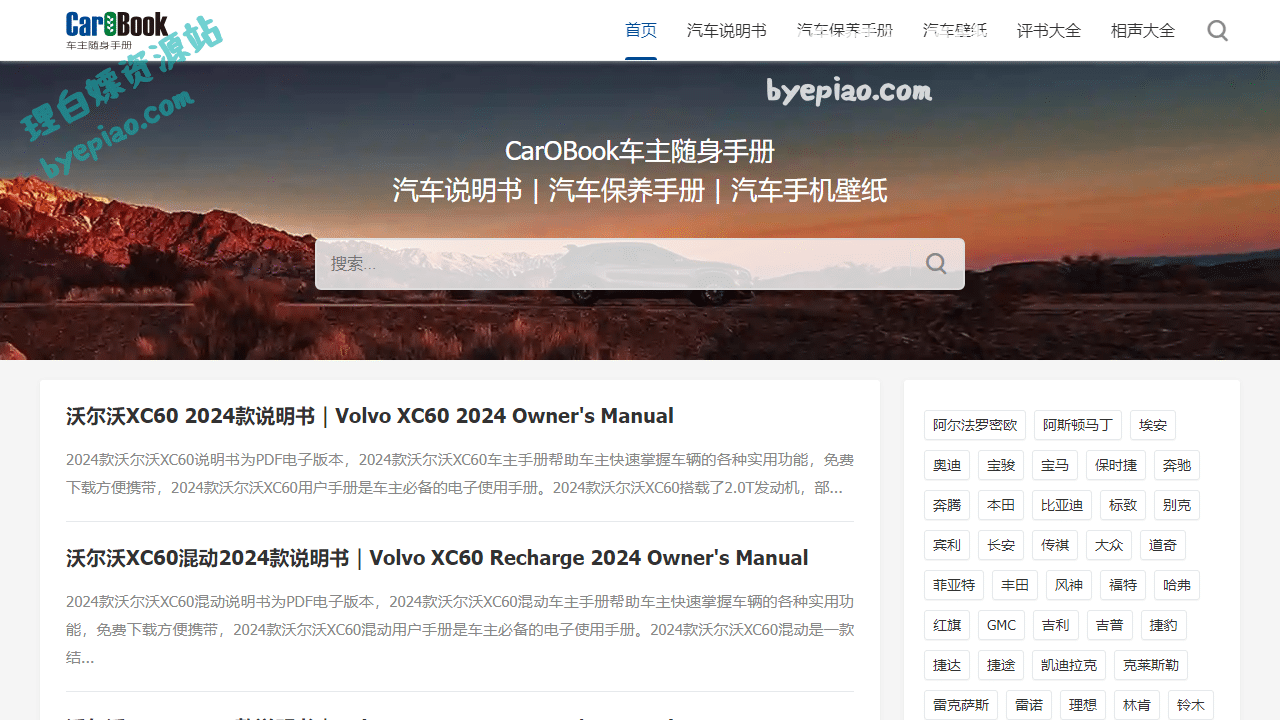Select the 本田 brand tag
The height and width of the screenshot is (720, 1280).
coord(1001,505)
